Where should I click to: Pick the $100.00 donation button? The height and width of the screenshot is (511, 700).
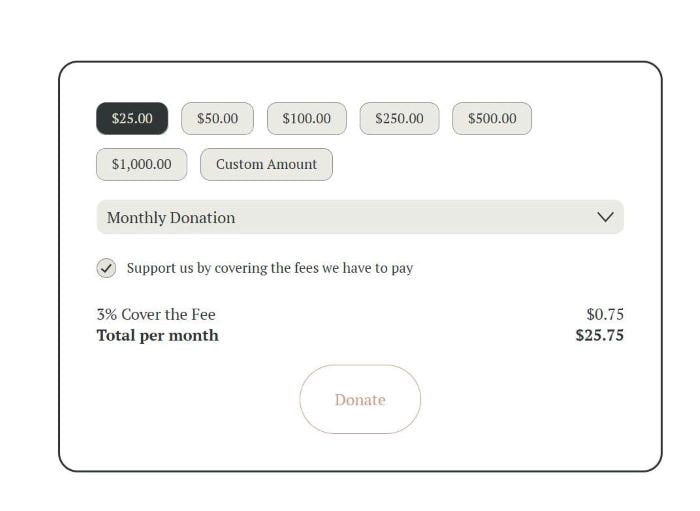[x=306, y=118]
